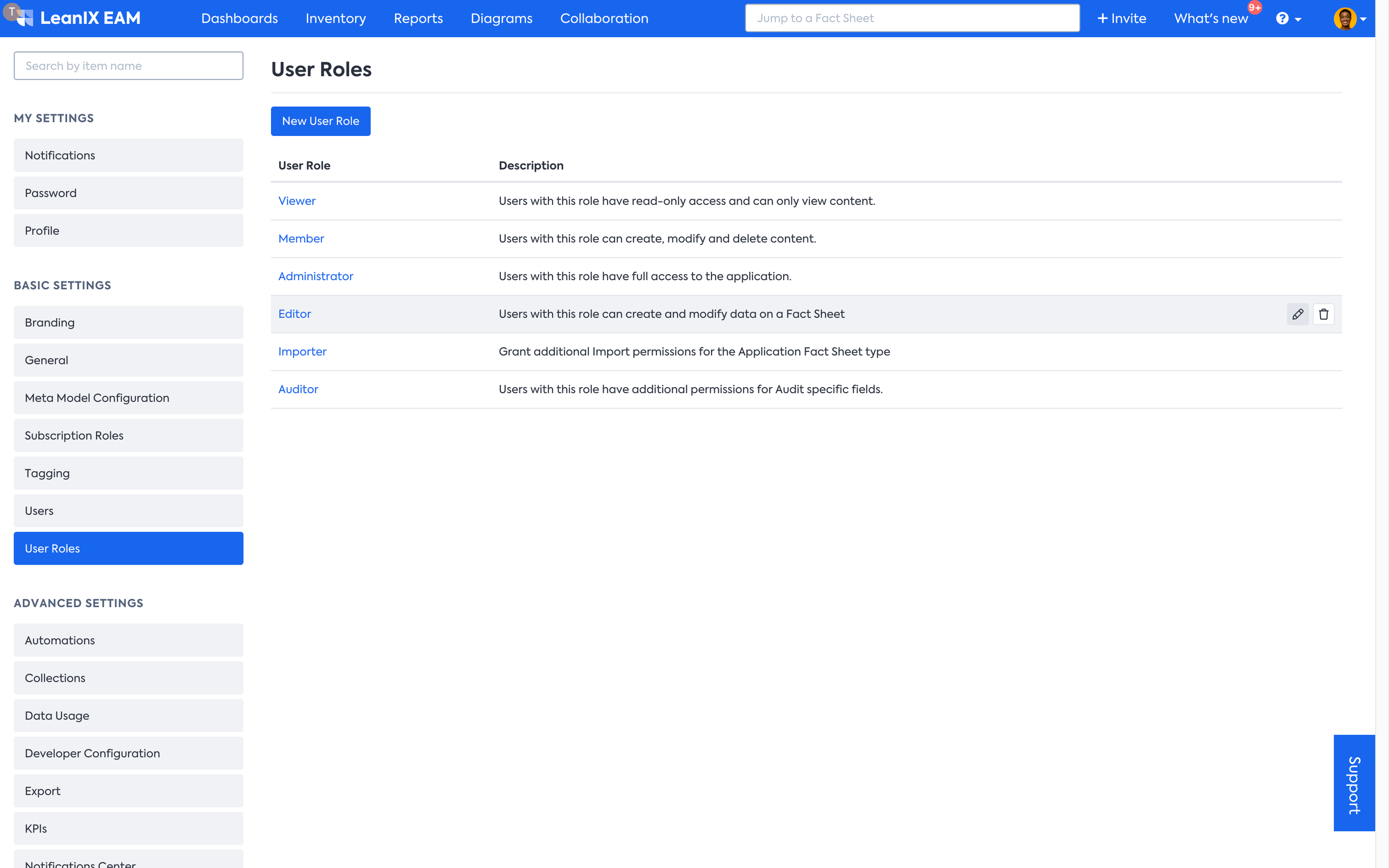Focus the Jump to a Fact Sheet field
The height and width of the screenshot is (868, 1389).
point(912,18)
